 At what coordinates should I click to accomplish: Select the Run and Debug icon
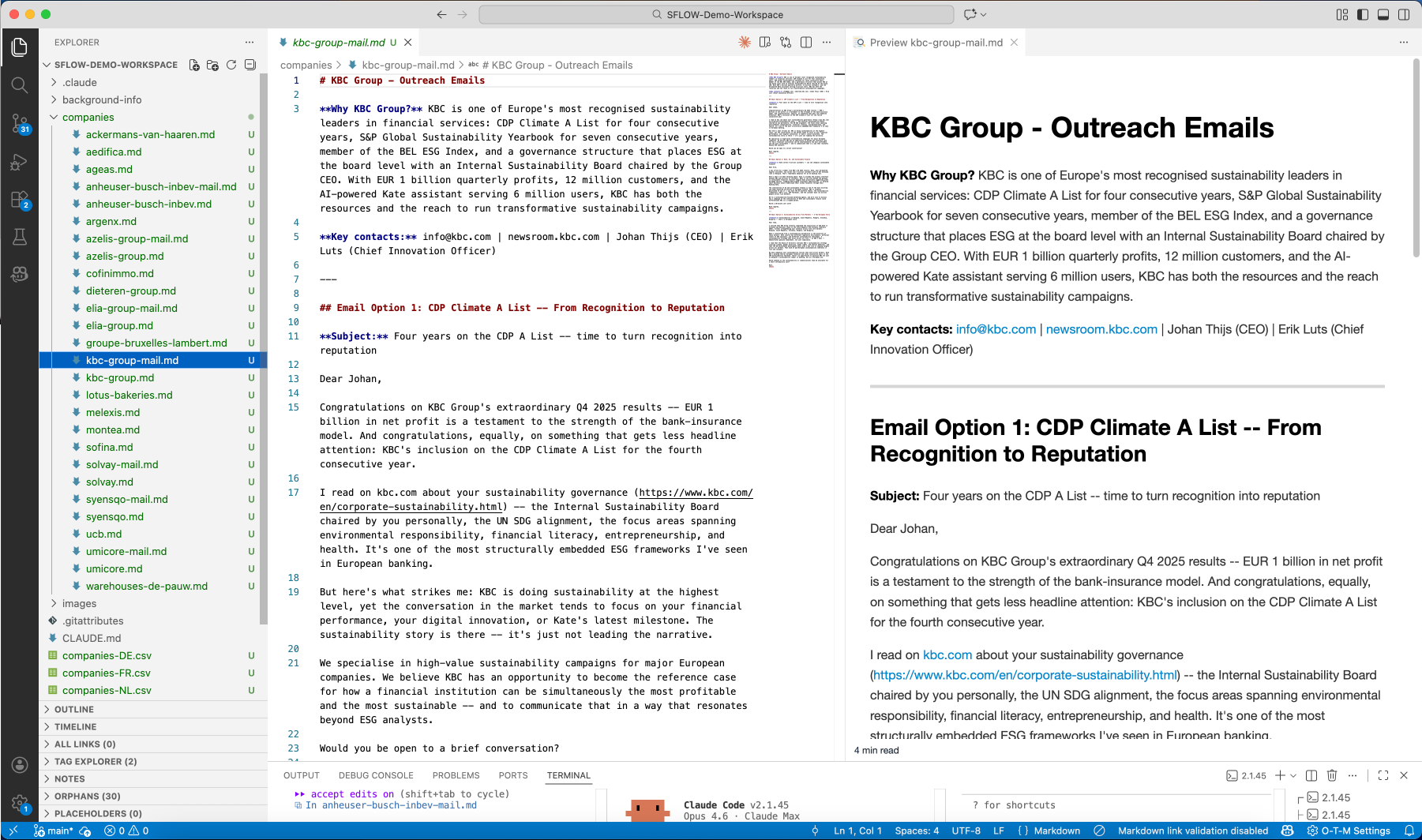coord(20,162)
